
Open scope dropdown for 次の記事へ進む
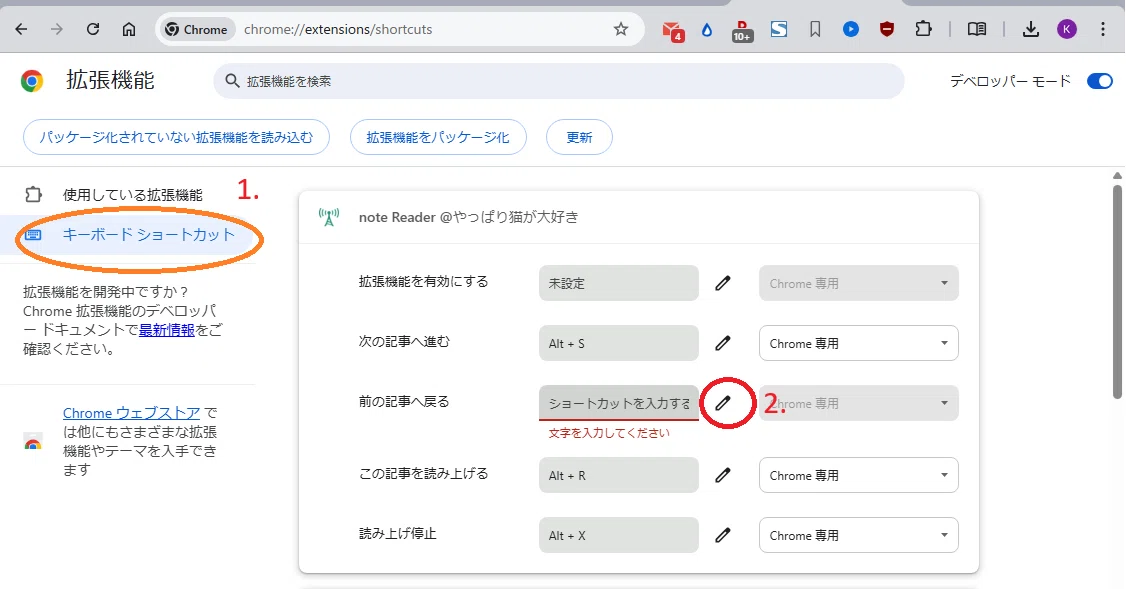coord(858,343)
